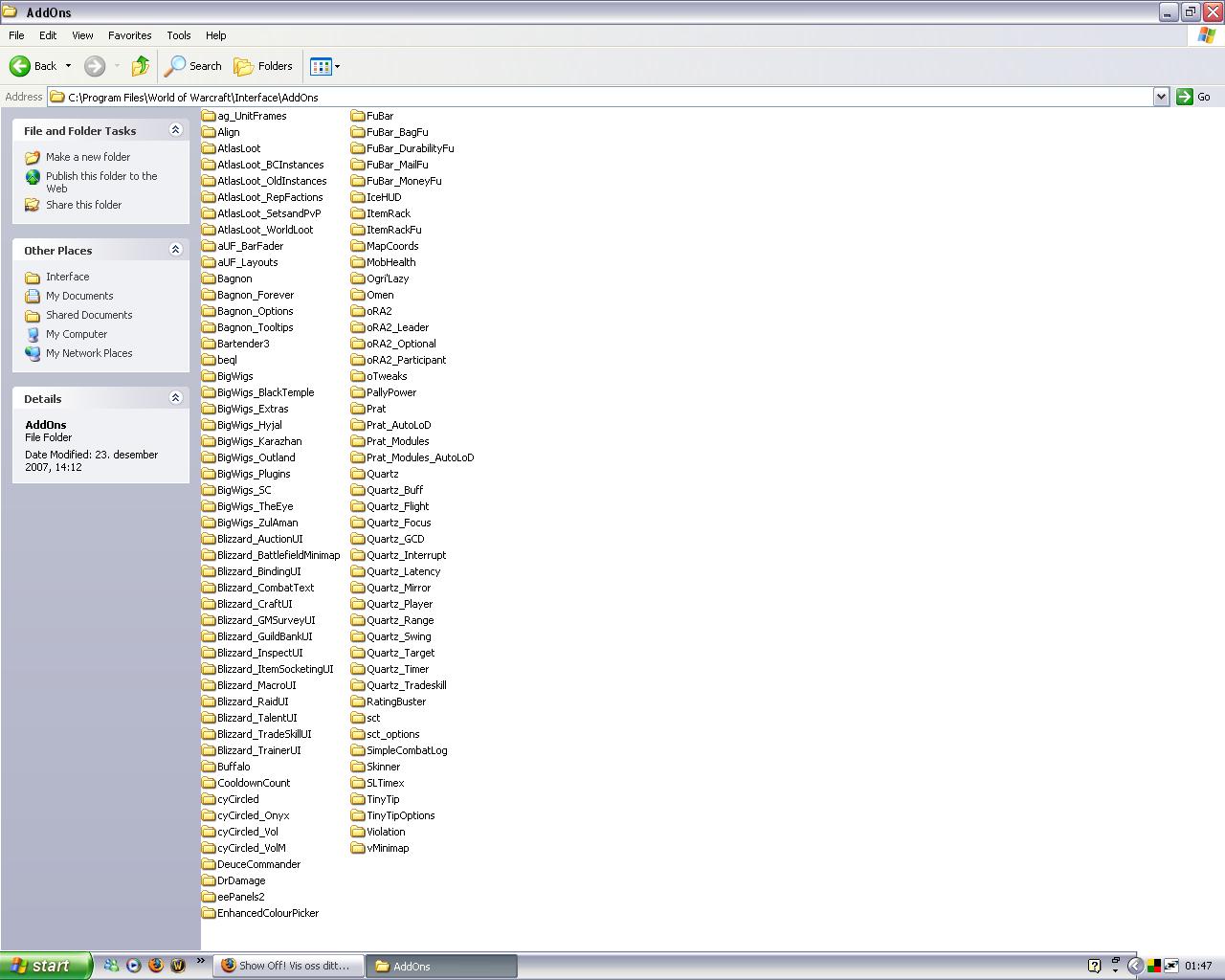Open Shared Documents link
The width and height of the screenshot is (1225, 980).
pos(89,315)
